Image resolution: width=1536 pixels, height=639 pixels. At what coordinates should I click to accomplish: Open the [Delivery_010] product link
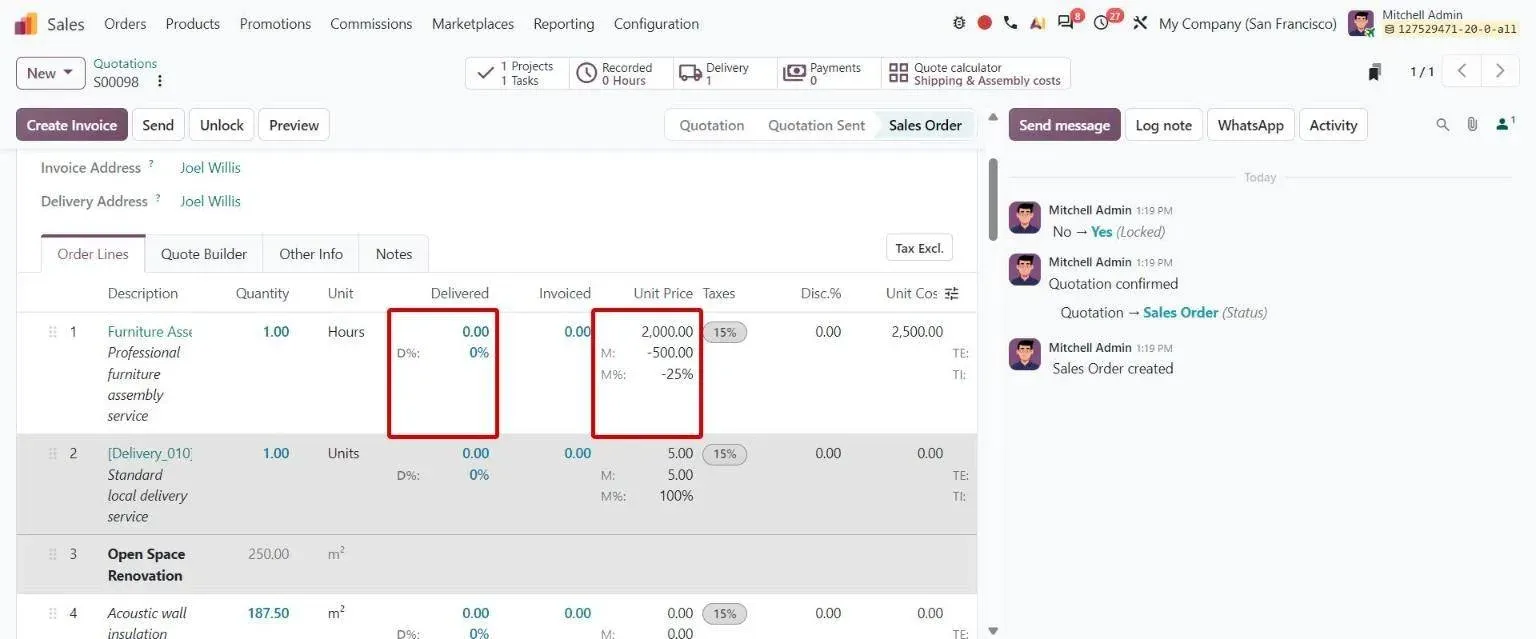(x=149, y=453)
